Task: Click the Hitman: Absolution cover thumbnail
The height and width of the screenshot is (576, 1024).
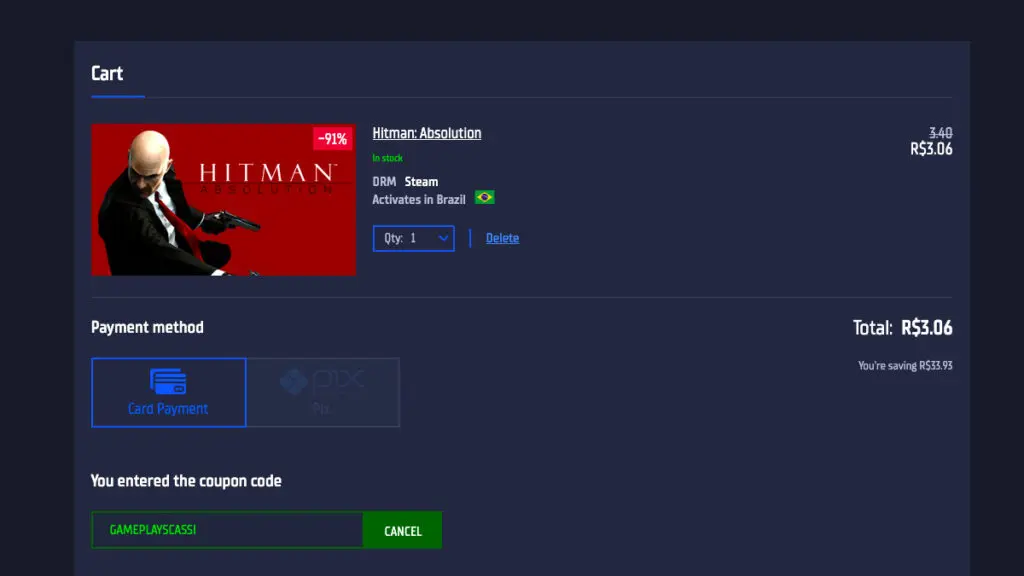Action: pyautogui.click(x=223, y=200)
